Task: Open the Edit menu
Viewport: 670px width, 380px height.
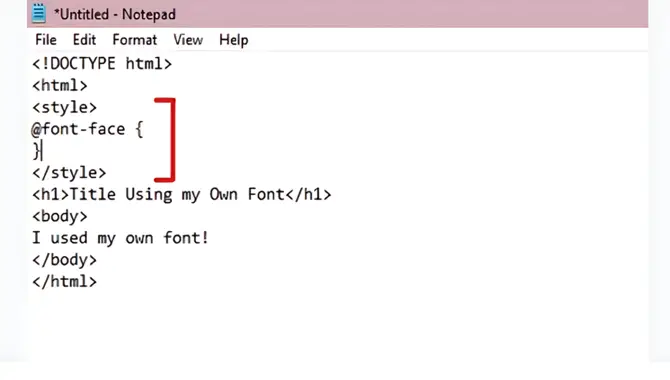Action: [x=84, y=40]
